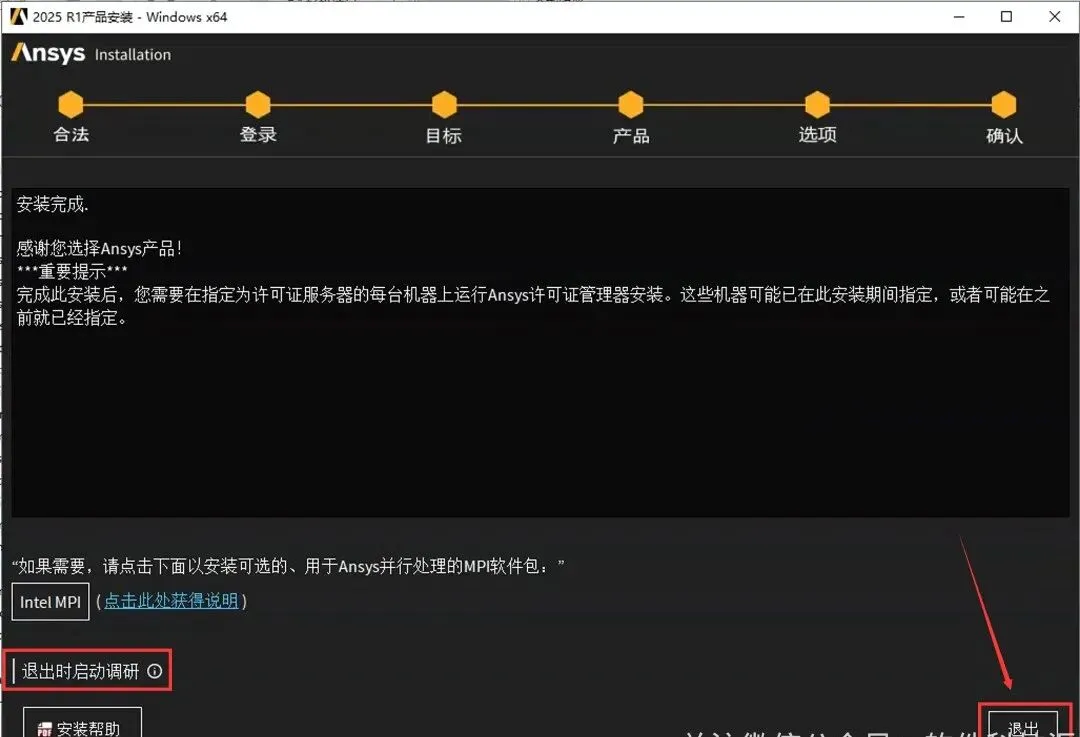Click the Ansys icon in title bar

[19, 16]
